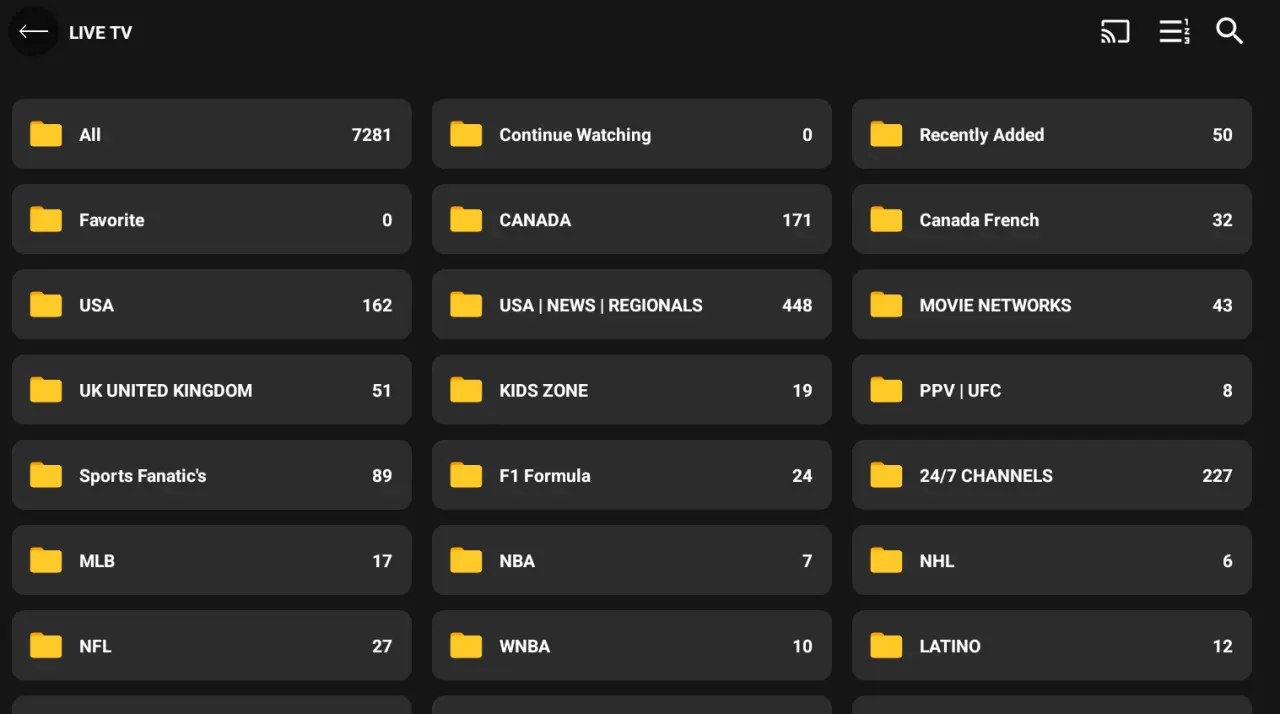Open the All channels category
The image size is (1280, 714).
pyautogui.click(x=211, y=134)
